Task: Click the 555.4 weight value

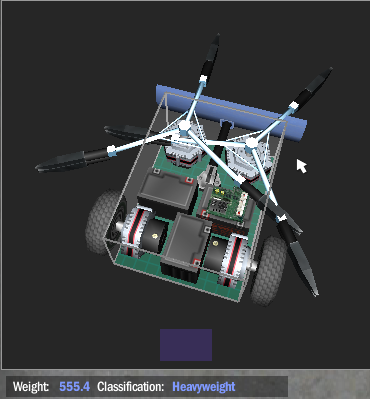Action: click(75, 387)
